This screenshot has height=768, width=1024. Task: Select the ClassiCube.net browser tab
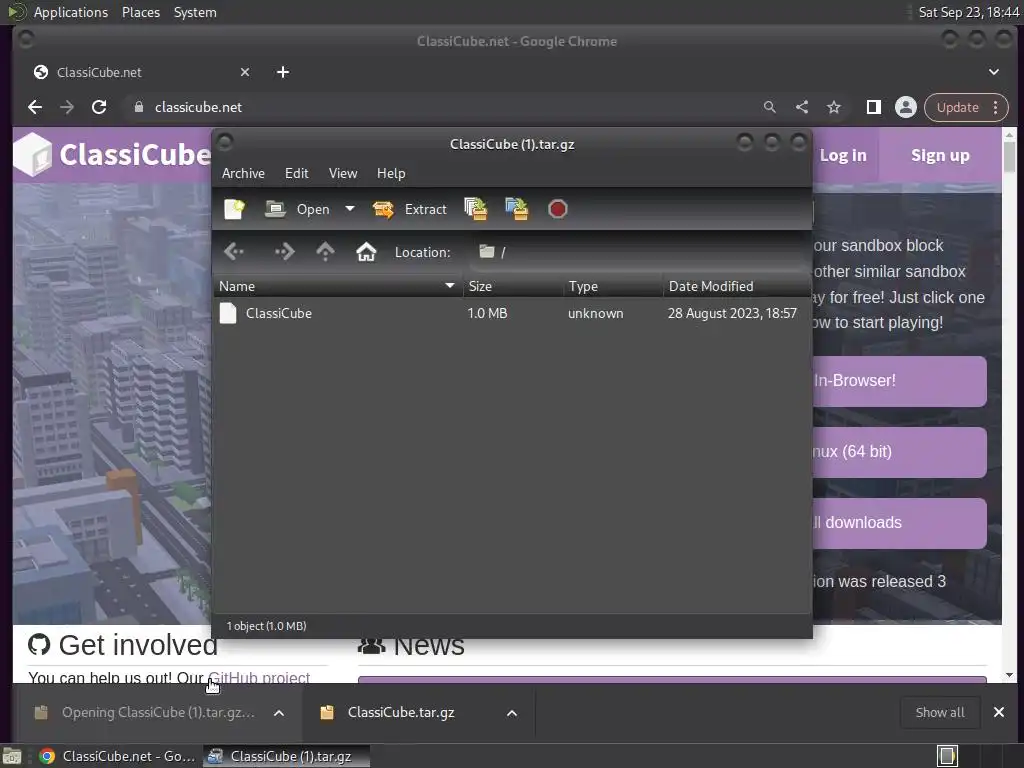(140, 72)
